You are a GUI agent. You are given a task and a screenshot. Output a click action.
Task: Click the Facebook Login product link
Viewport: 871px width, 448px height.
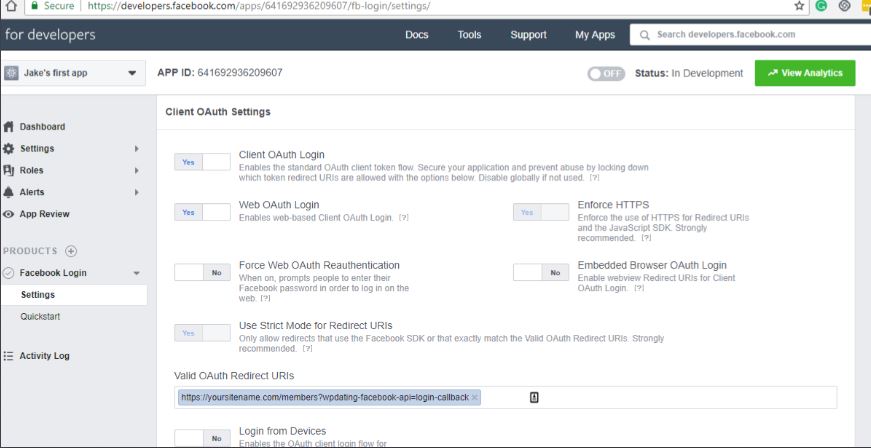click(53, 273)
